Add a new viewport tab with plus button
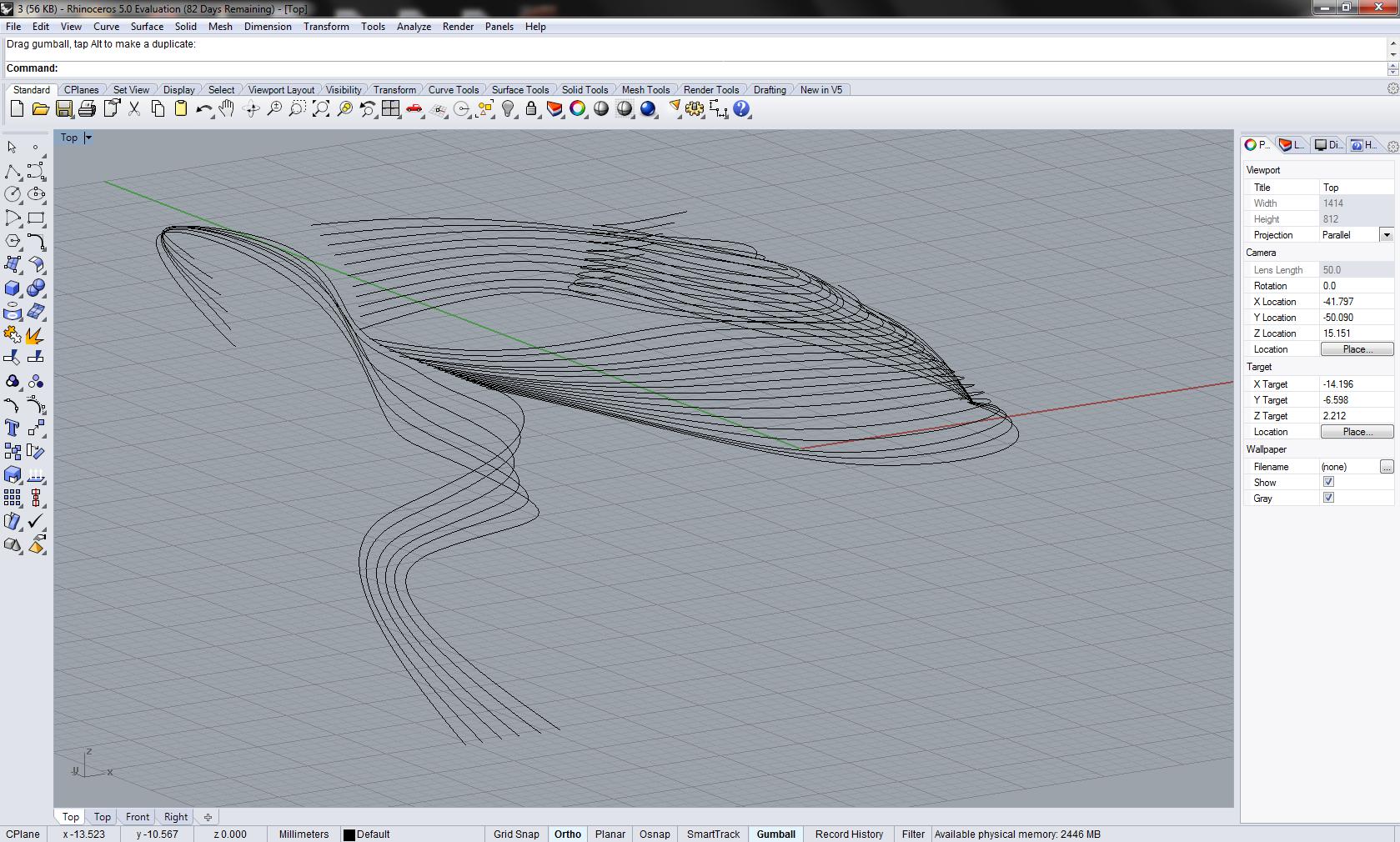This screenshot has height=842, width=1400. 208,817
